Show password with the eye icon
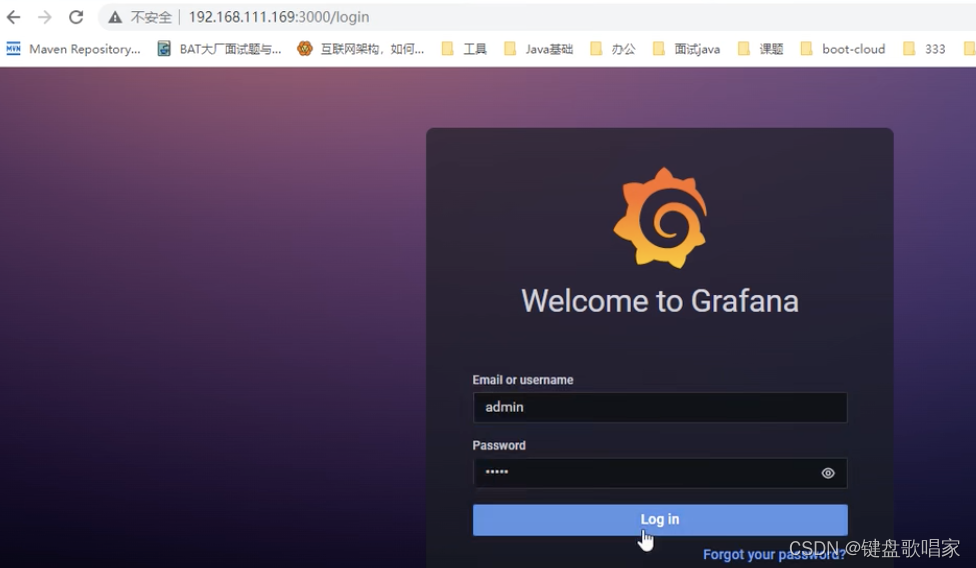This screenshot has height=568, width=976. (x=828, y=473)
